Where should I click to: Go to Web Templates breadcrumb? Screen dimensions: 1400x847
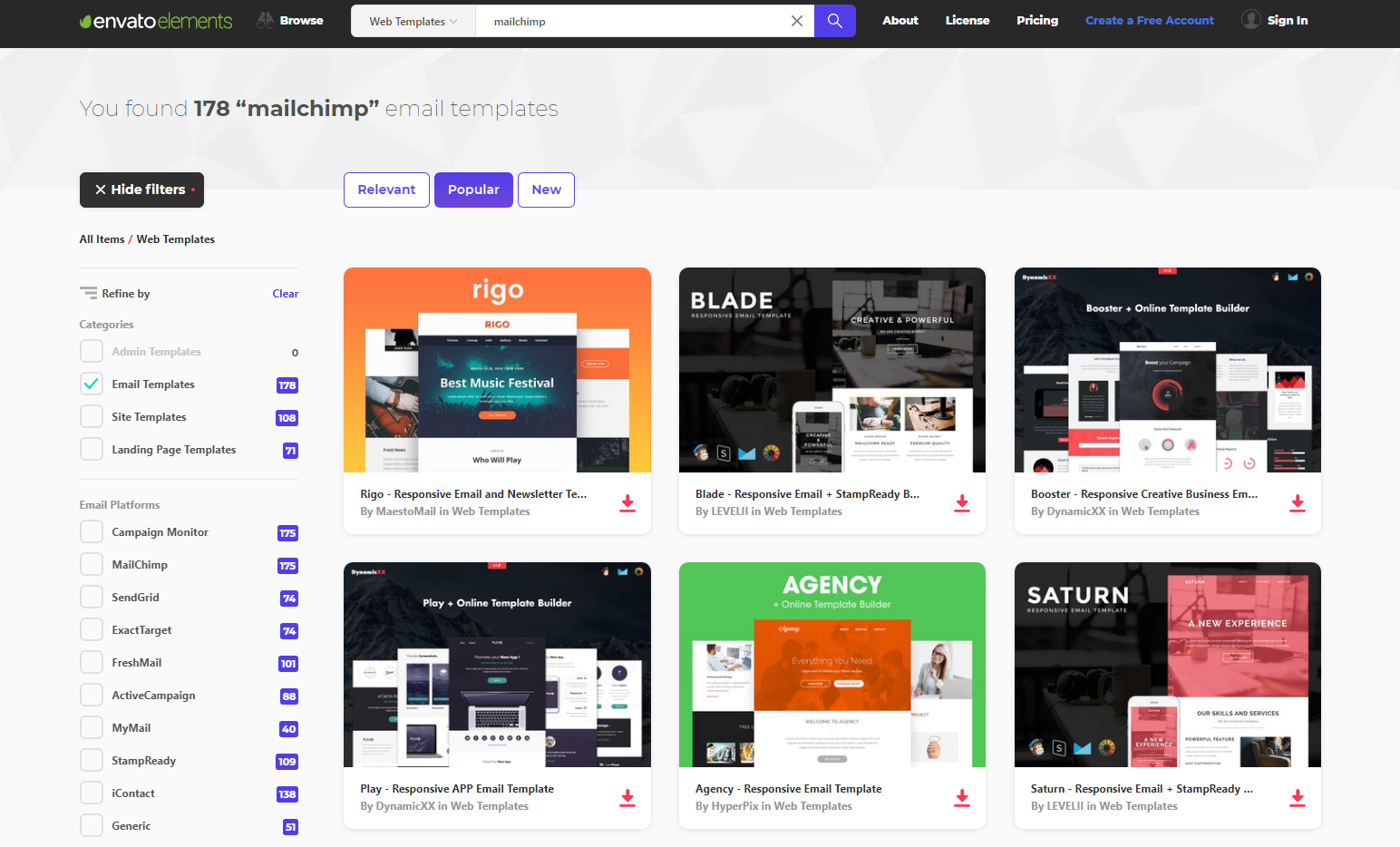point(176,239)
